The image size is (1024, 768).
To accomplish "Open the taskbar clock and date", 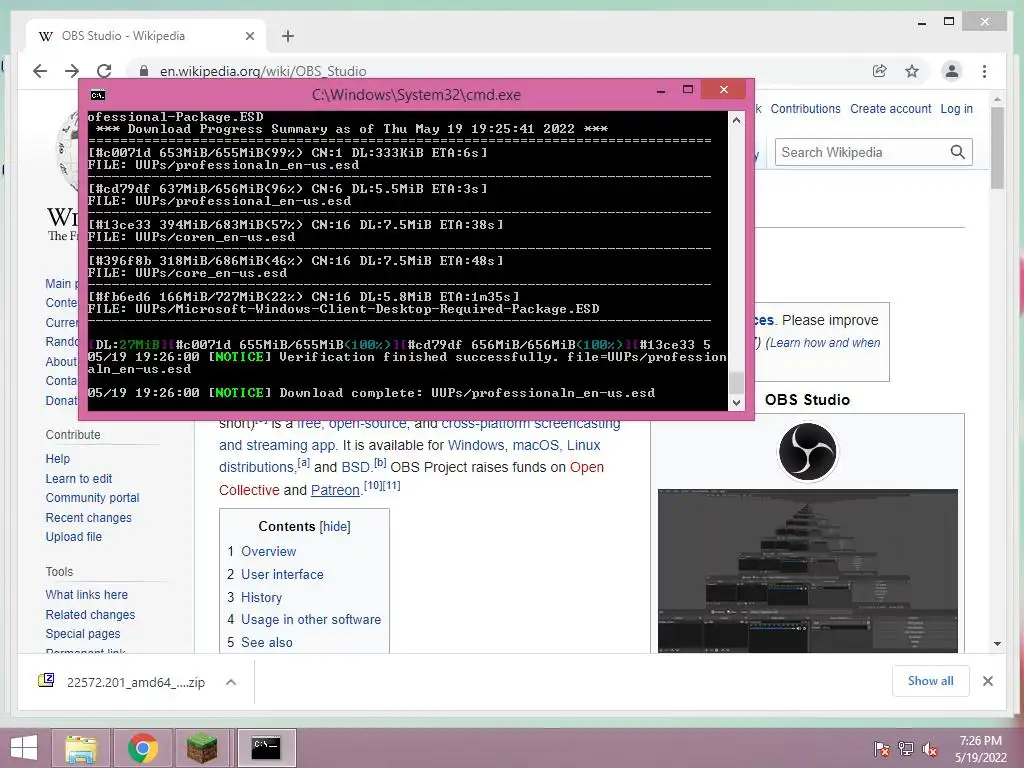I will pos(980,749).
